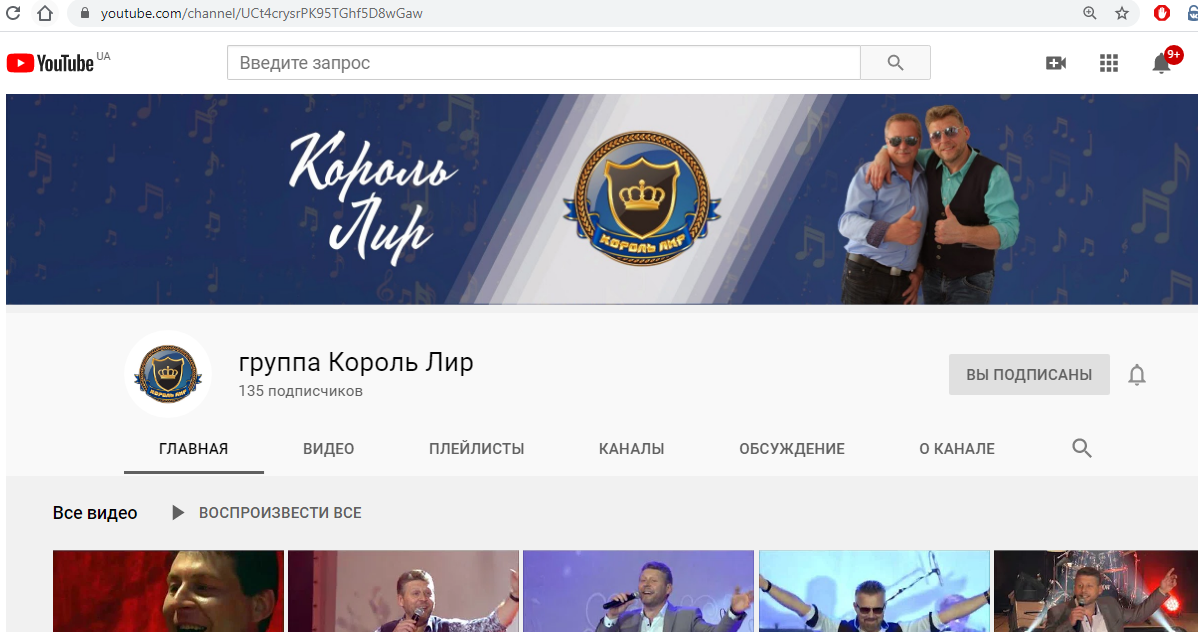This screenshot has height=632, width=1198.
Task: Switch to the ВИДЕО tab
Action: pyautogui.click(x=327, y=448)
